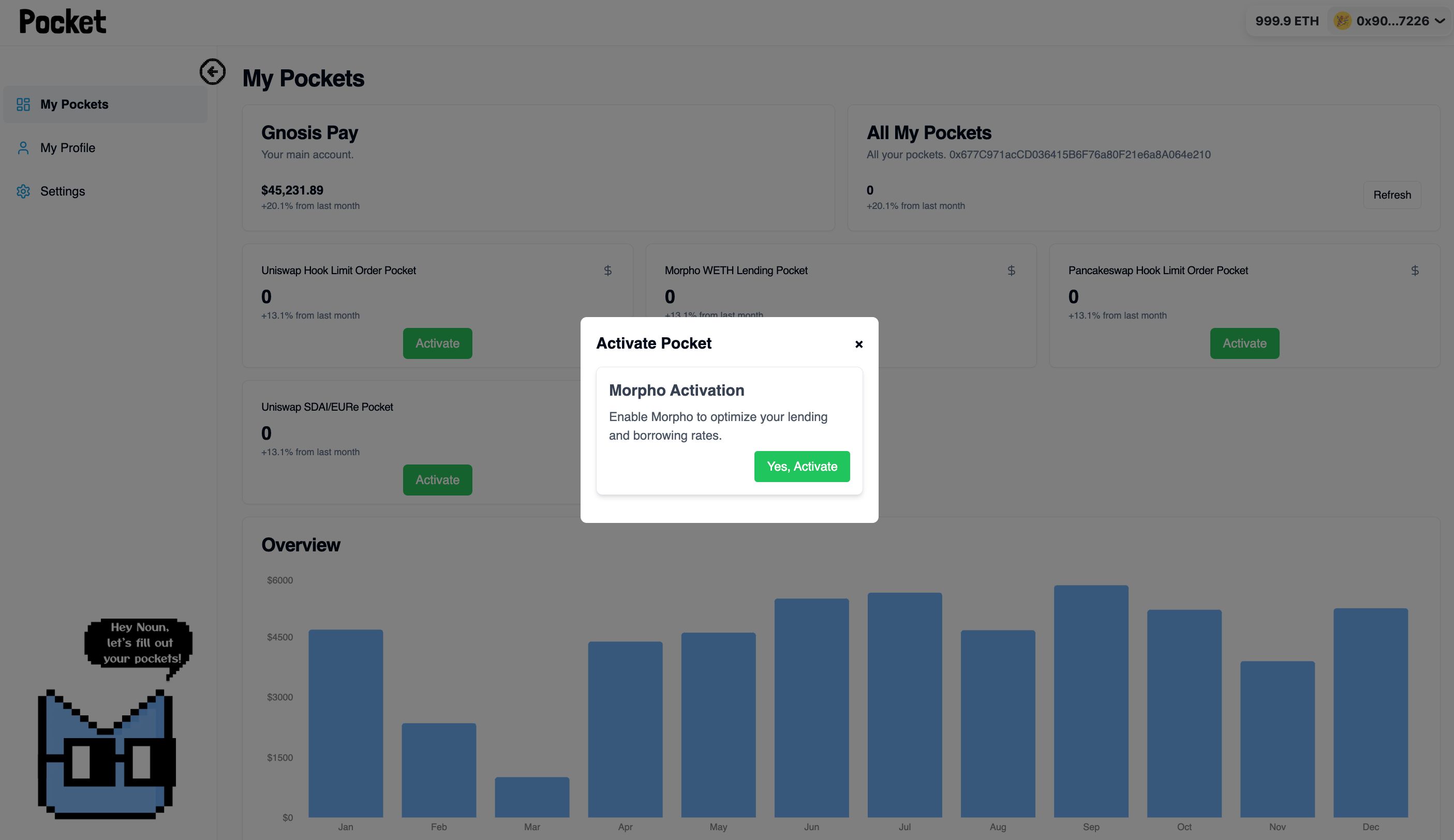Screen dimensions: 1454x840
Task: Click the Pancakeswap Hook Limit Order Pocket title
Action: click(x=1158, y=271)
